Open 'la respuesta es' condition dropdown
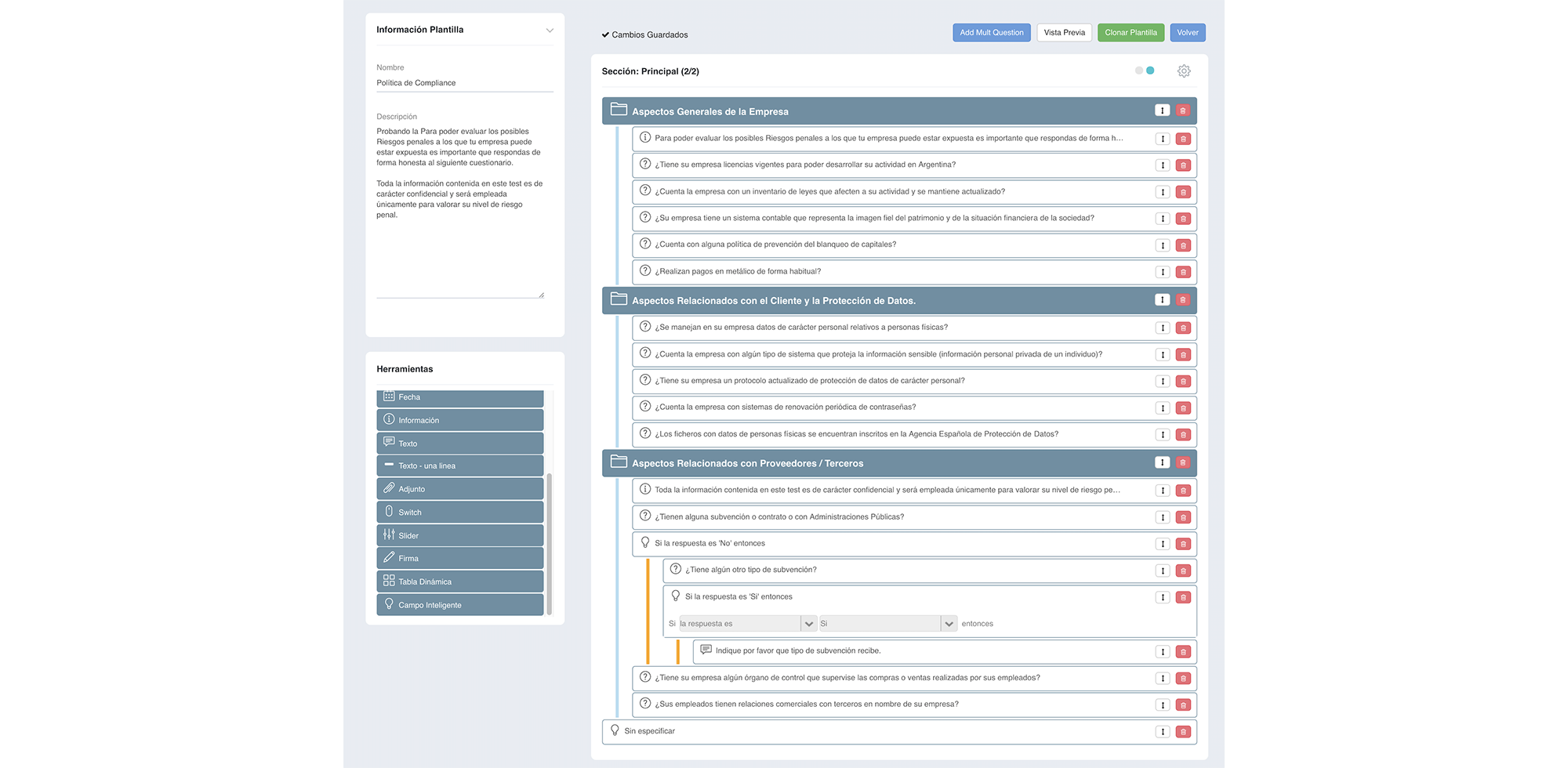Image resolution: width=1568 pixels, height=768 pixels. coord(748,624)
